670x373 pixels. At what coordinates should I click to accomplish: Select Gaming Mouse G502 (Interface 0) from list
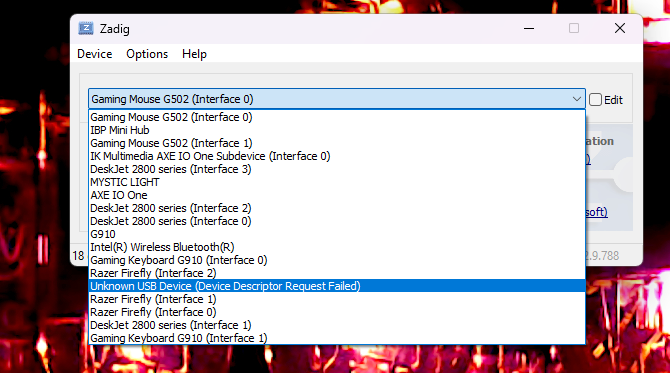(337, 117)
